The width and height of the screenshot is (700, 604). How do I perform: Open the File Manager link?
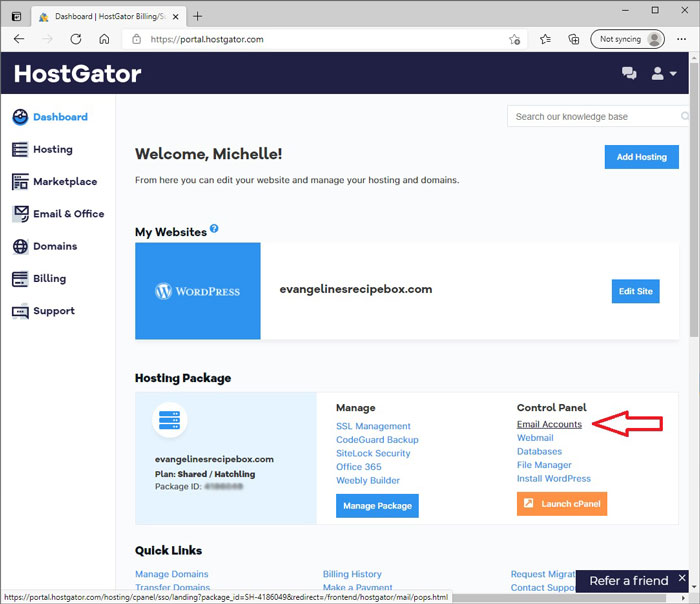(x=544, y=465)
